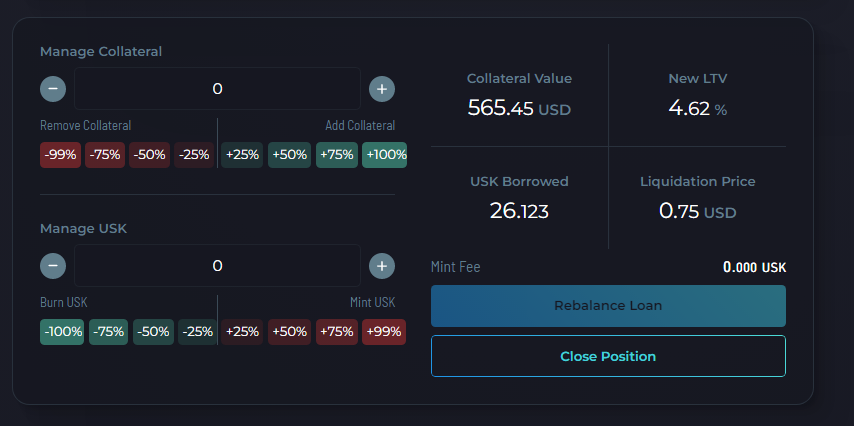This screenshot has height=426, width=854.
Task: Click the plus icon beside Manage USK input
Action: coord(382,266)
